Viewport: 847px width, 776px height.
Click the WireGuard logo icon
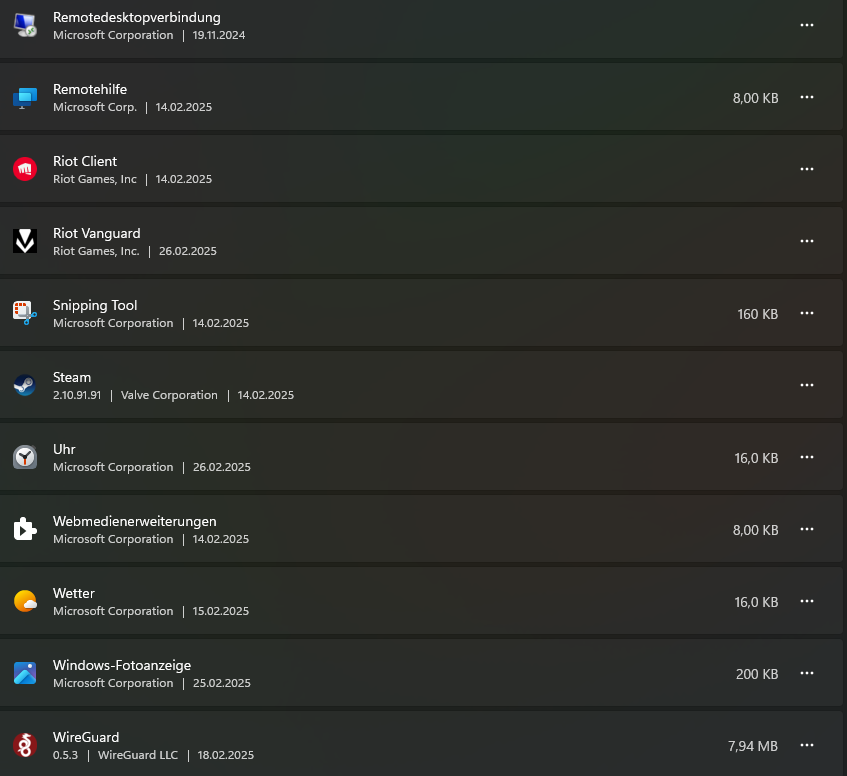(25, 745)
